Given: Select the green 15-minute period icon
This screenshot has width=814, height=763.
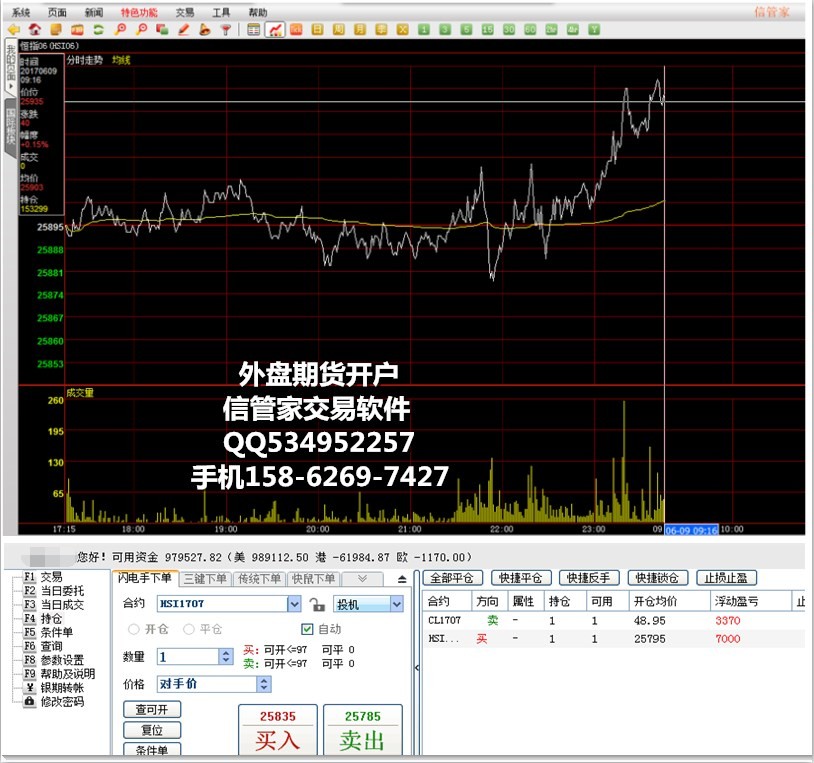Looking at the screenshot, I should point(488,30).
